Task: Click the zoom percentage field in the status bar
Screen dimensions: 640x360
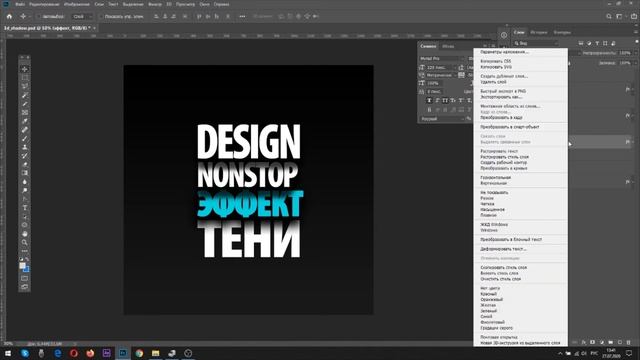Action: tap(9, 344)
